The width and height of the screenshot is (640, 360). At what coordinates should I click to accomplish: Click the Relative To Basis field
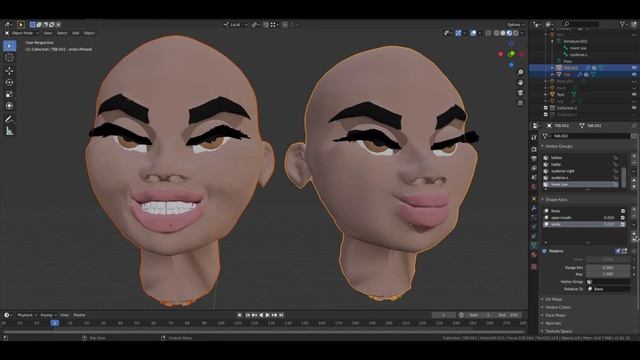tap(608, 289)
